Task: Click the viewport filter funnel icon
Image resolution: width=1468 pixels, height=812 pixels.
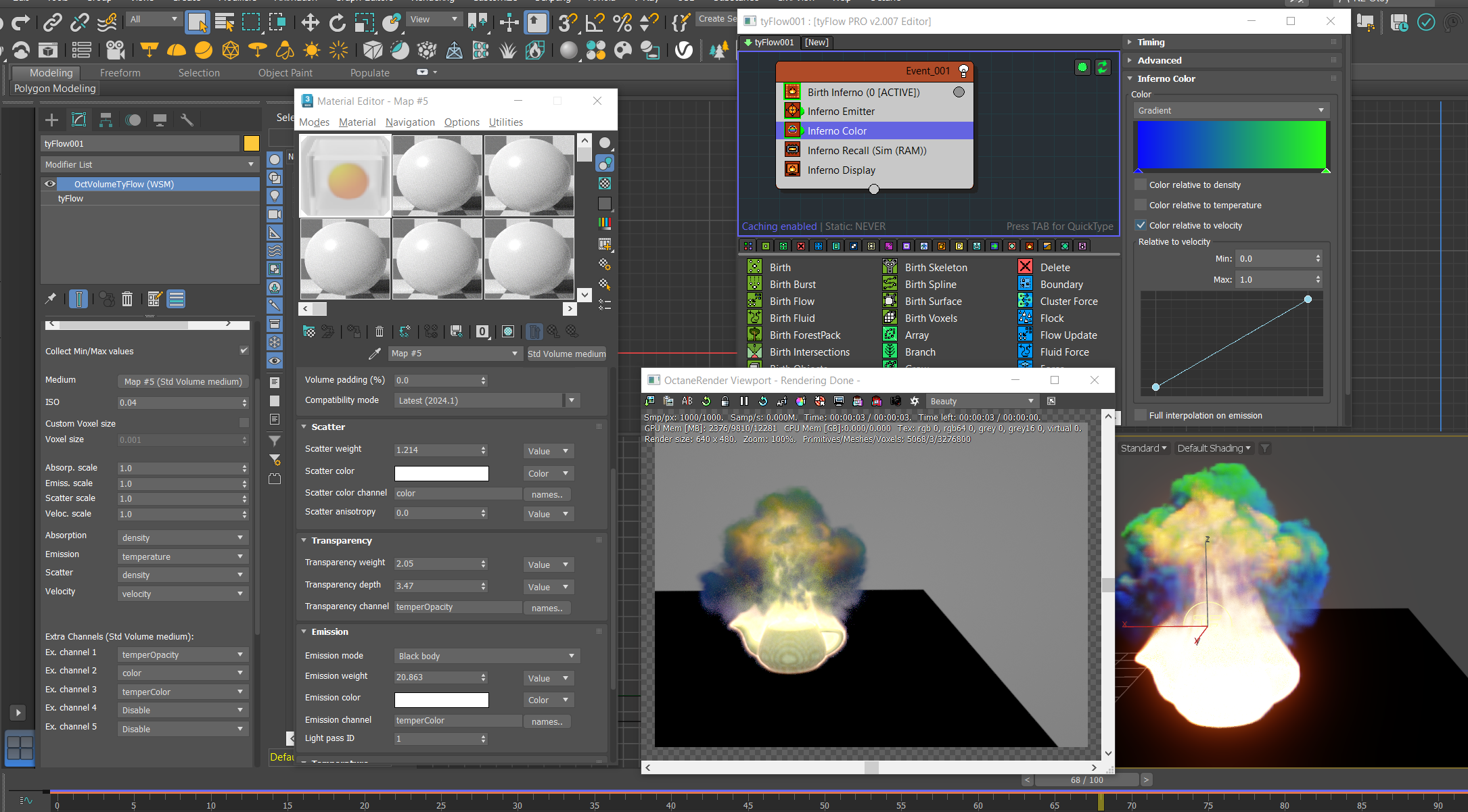Action: (1265, 448)
